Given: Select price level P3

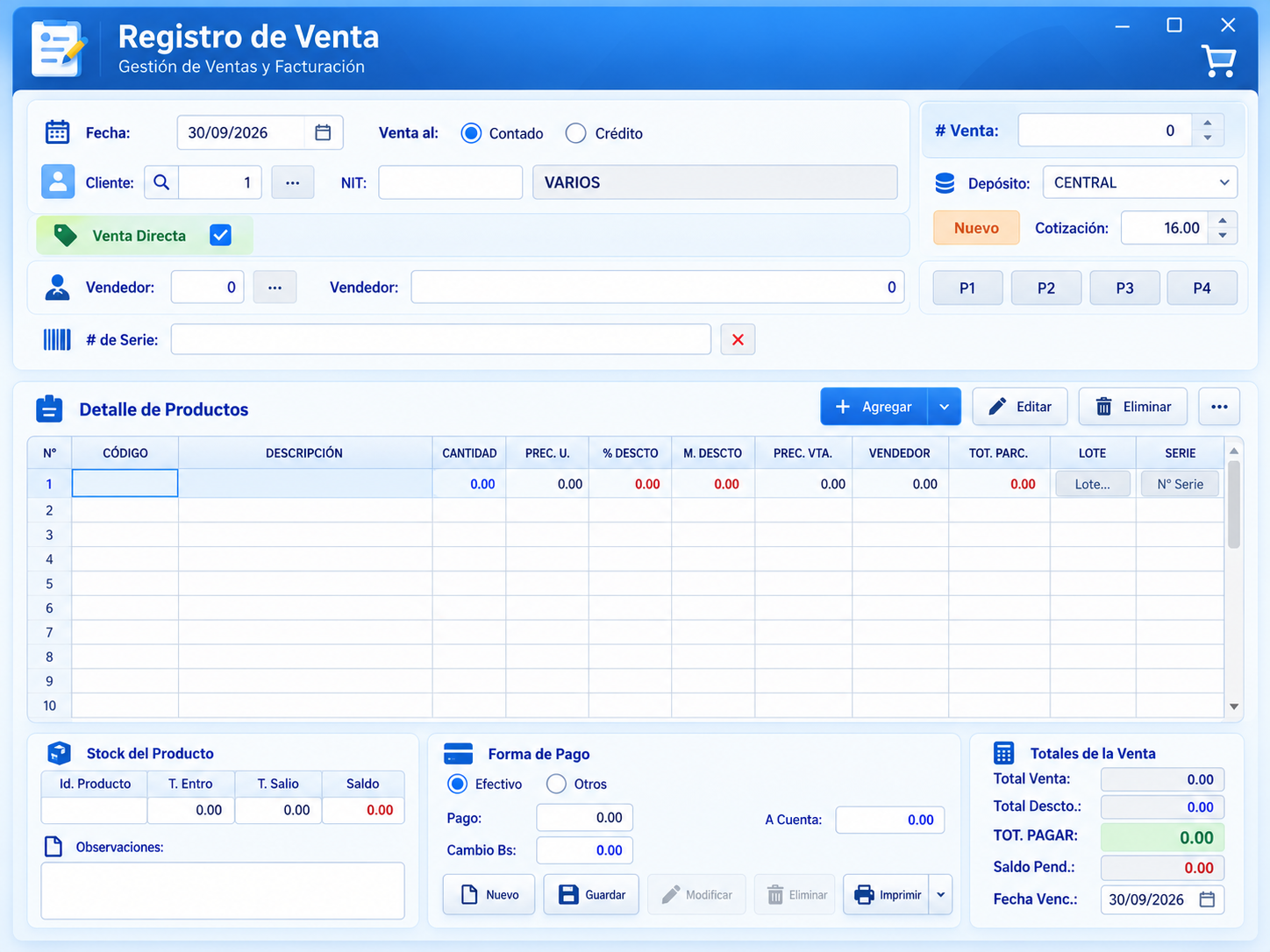Looking at the screenshot, I should point(1124,288).
